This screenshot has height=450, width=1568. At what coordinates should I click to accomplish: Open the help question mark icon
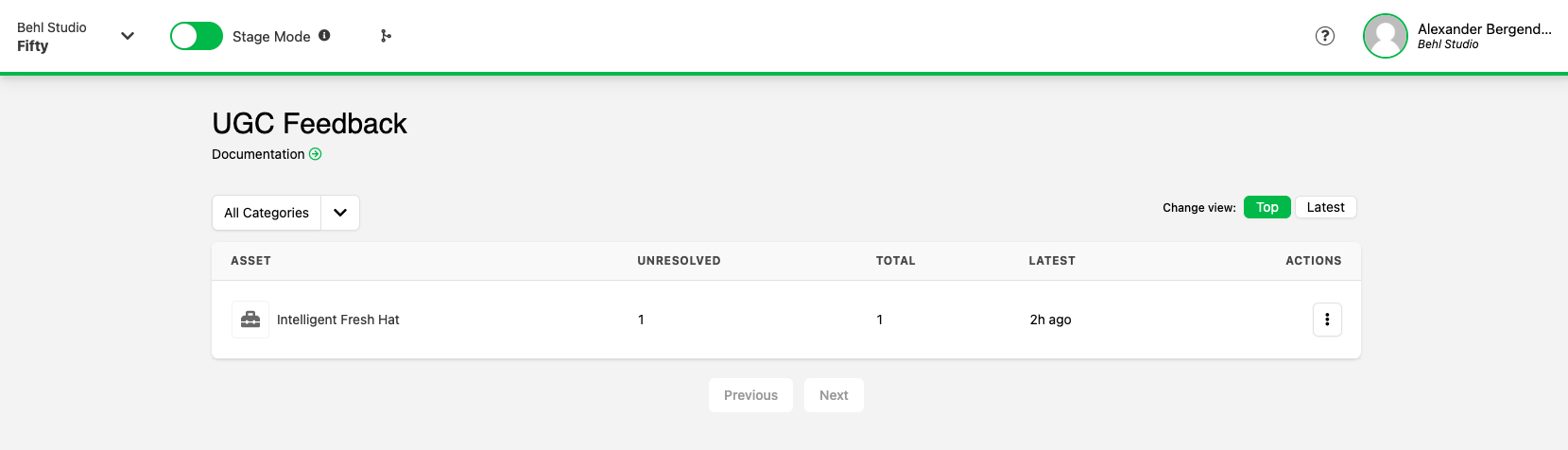1325,36
